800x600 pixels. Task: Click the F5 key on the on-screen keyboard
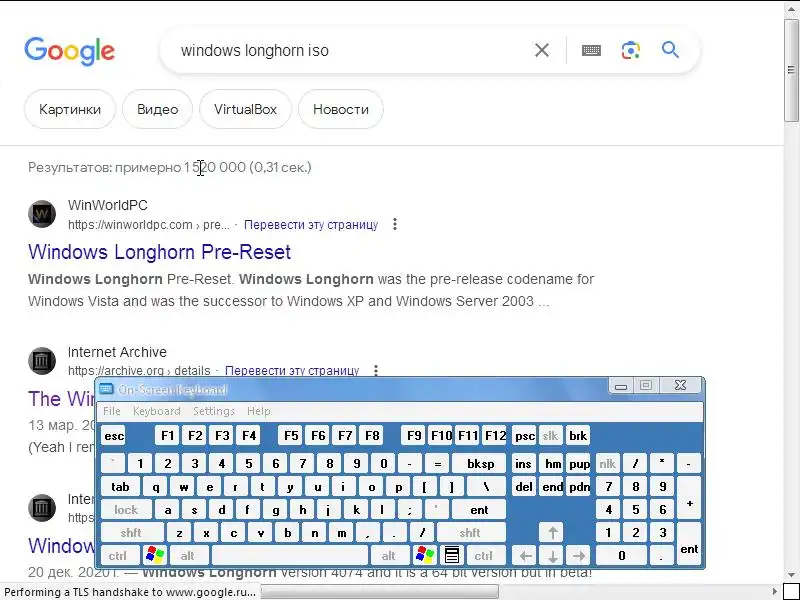tap(291, 436)
